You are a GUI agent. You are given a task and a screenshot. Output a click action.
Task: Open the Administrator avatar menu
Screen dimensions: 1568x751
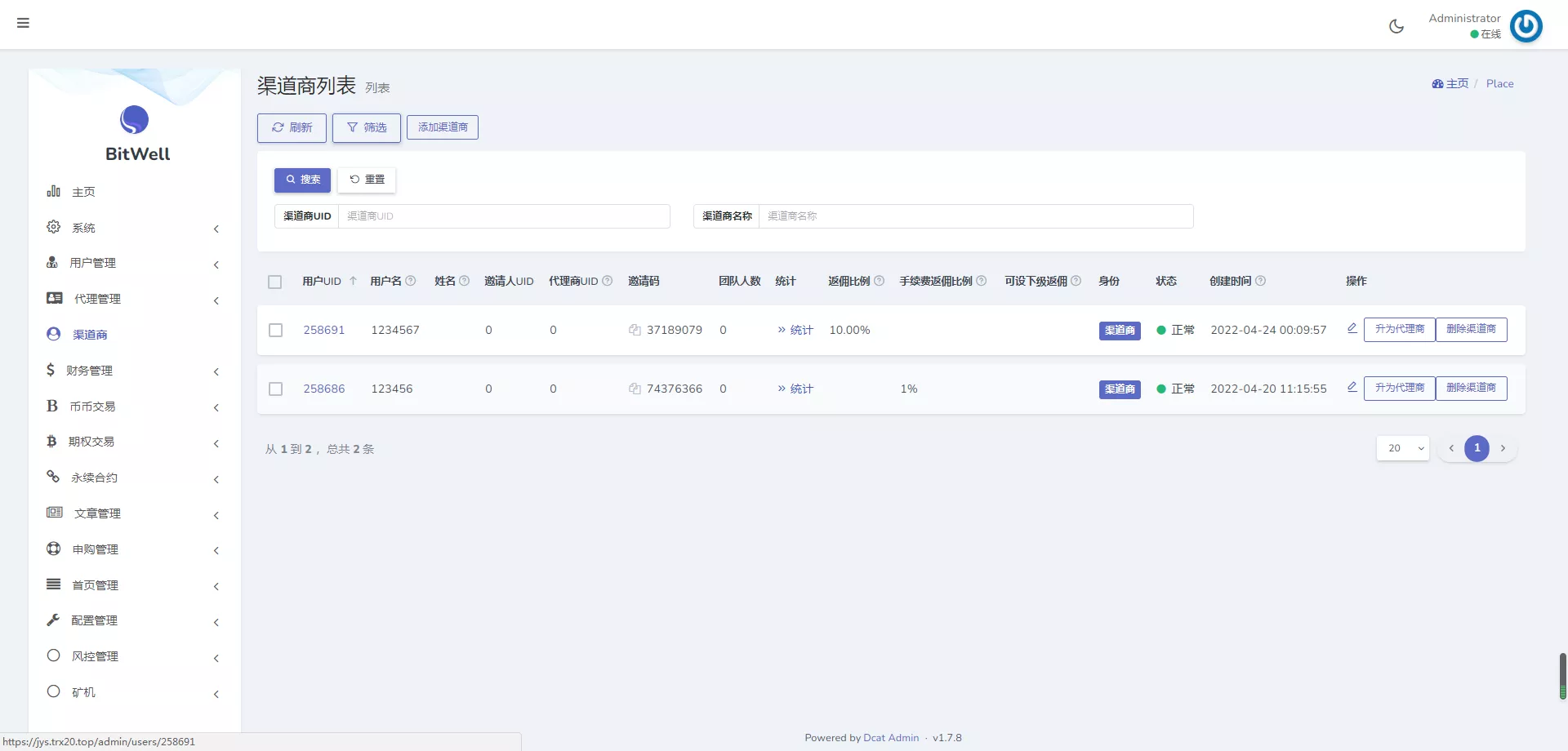coord(1525,26)
